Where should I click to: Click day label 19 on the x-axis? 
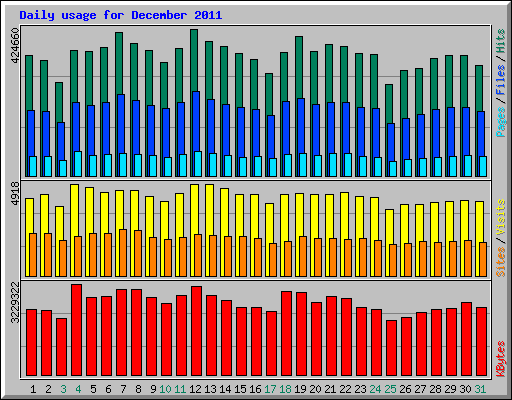[300, 389]
